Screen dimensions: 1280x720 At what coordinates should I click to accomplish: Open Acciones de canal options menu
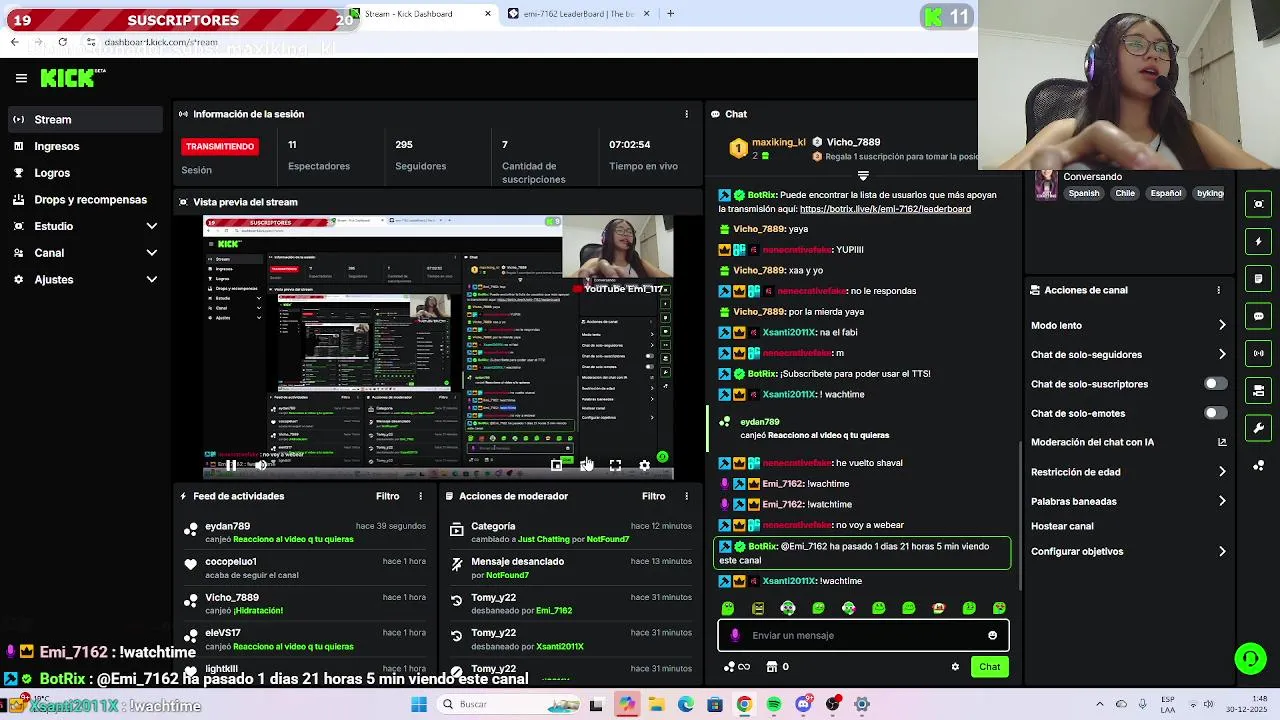pos(1218,290)
